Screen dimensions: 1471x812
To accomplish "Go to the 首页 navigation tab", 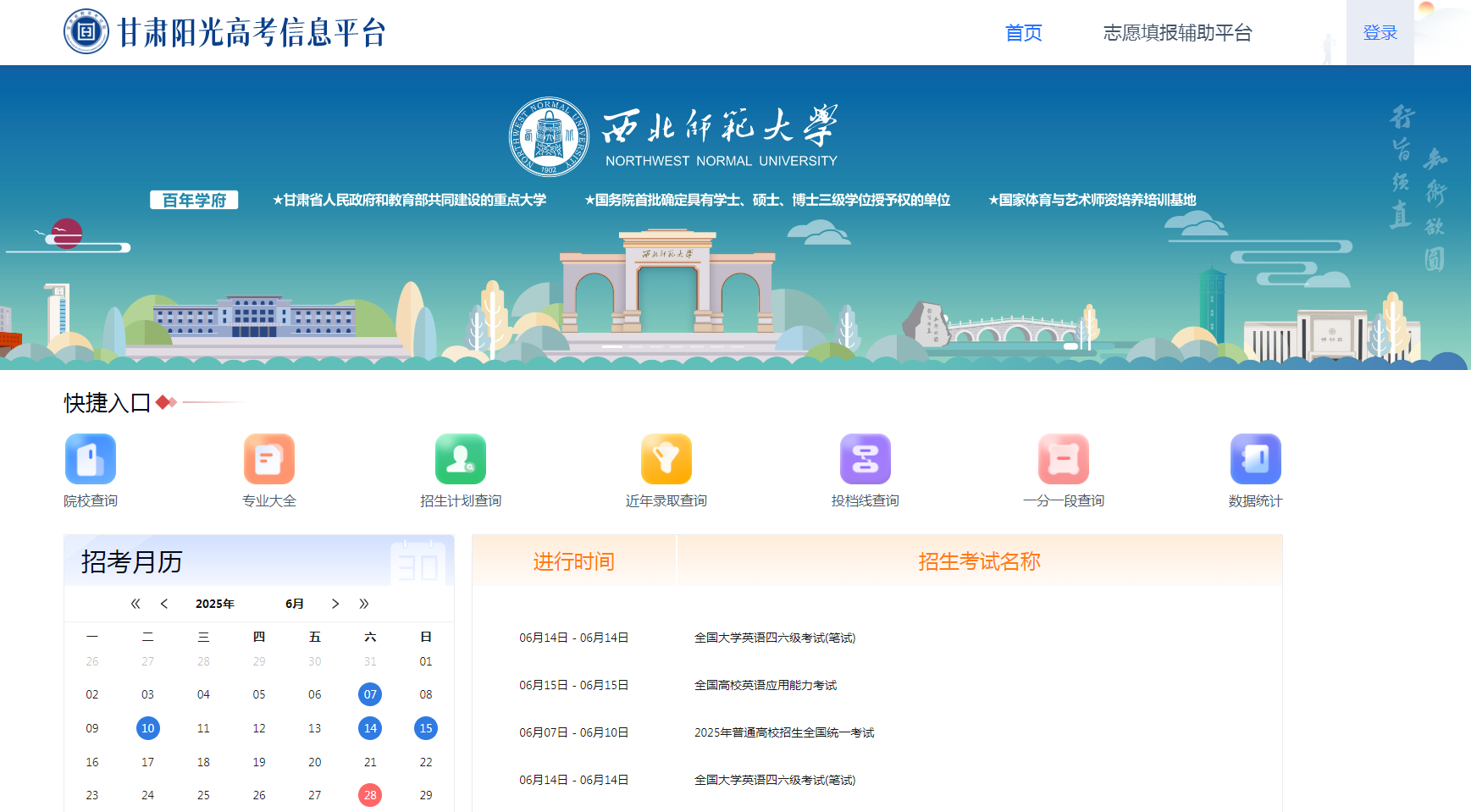I will [x=1024, y=33].
